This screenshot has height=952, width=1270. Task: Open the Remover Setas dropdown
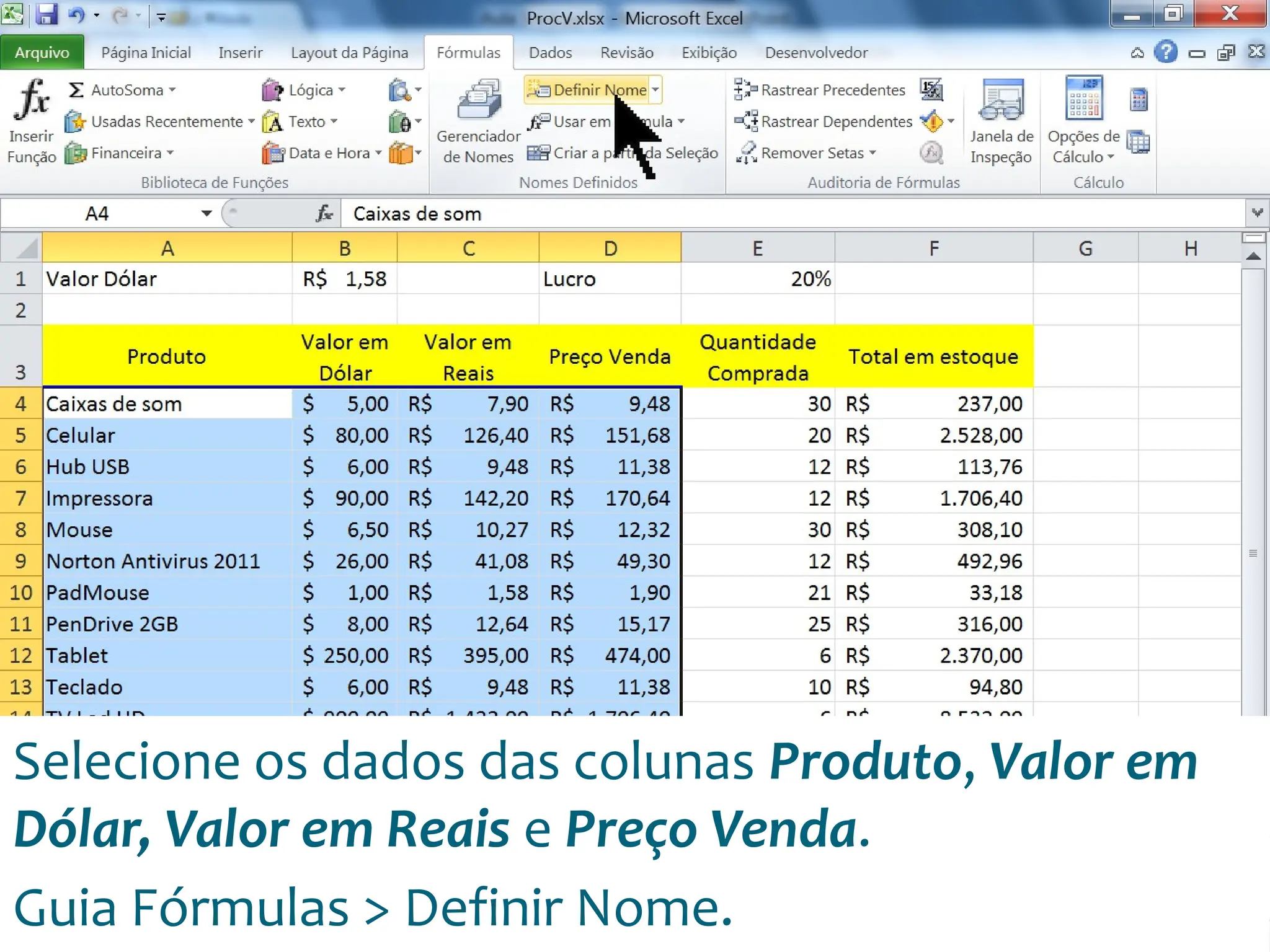coord(806,152)
